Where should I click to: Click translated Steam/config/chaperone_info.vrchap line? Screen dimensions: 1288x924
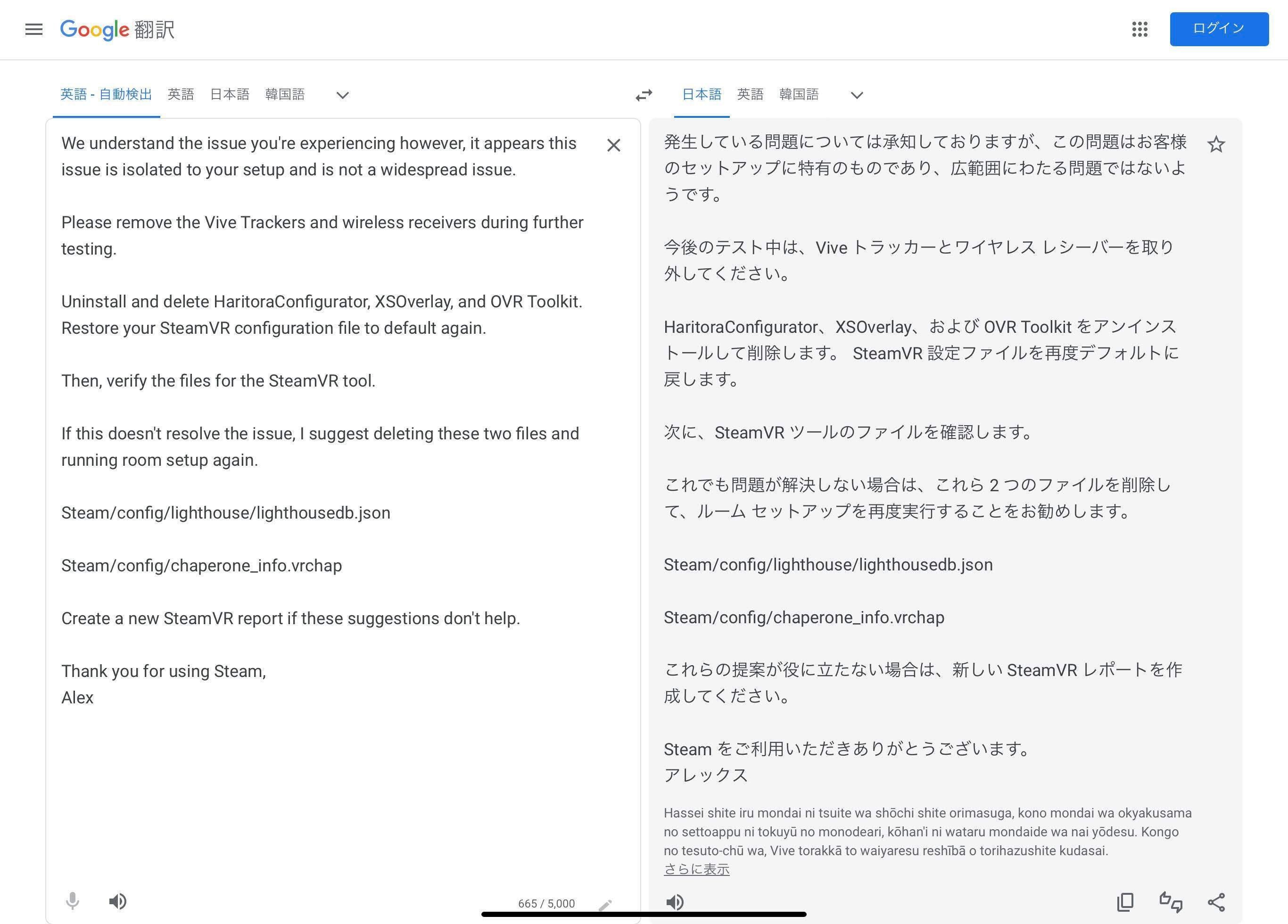click(804, 617)
